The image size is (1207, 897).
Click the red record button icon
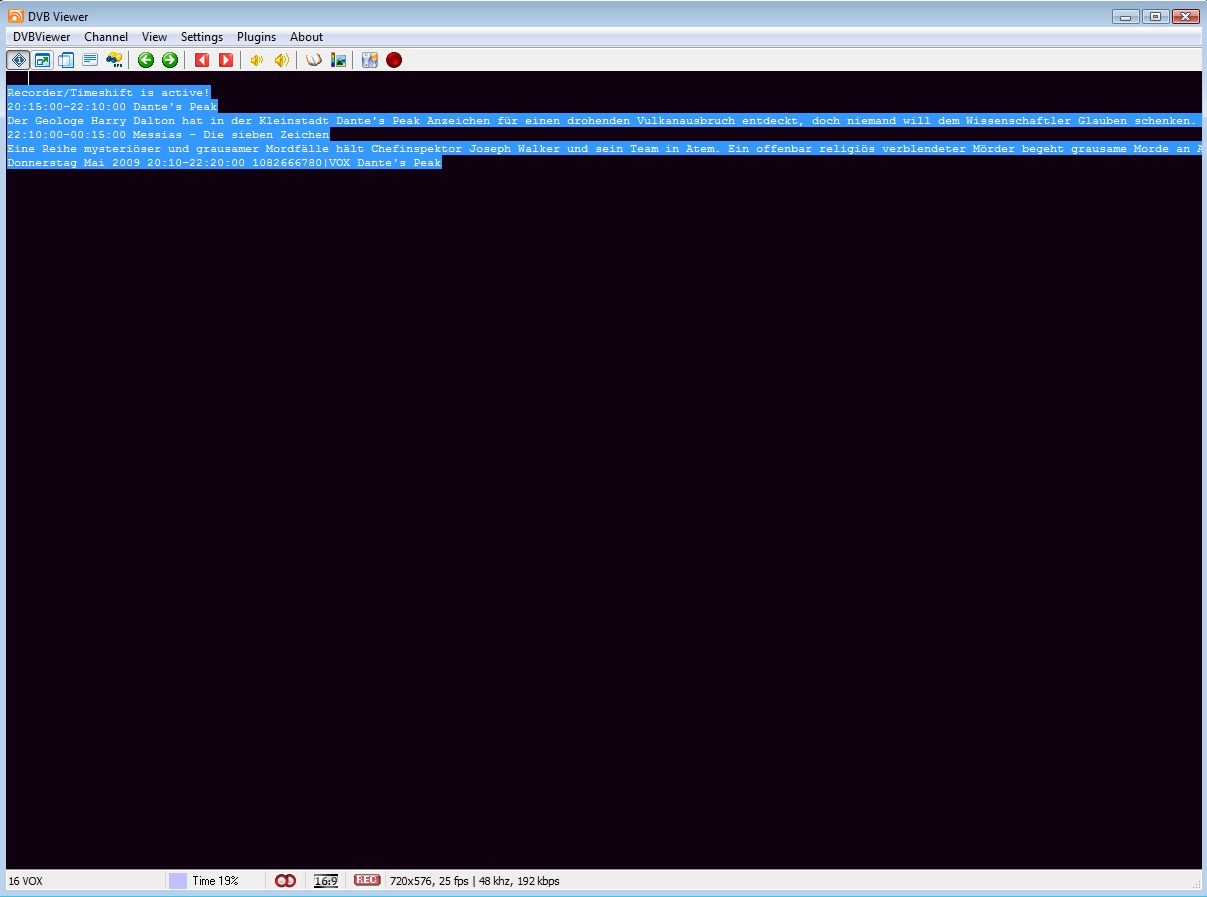394,60
